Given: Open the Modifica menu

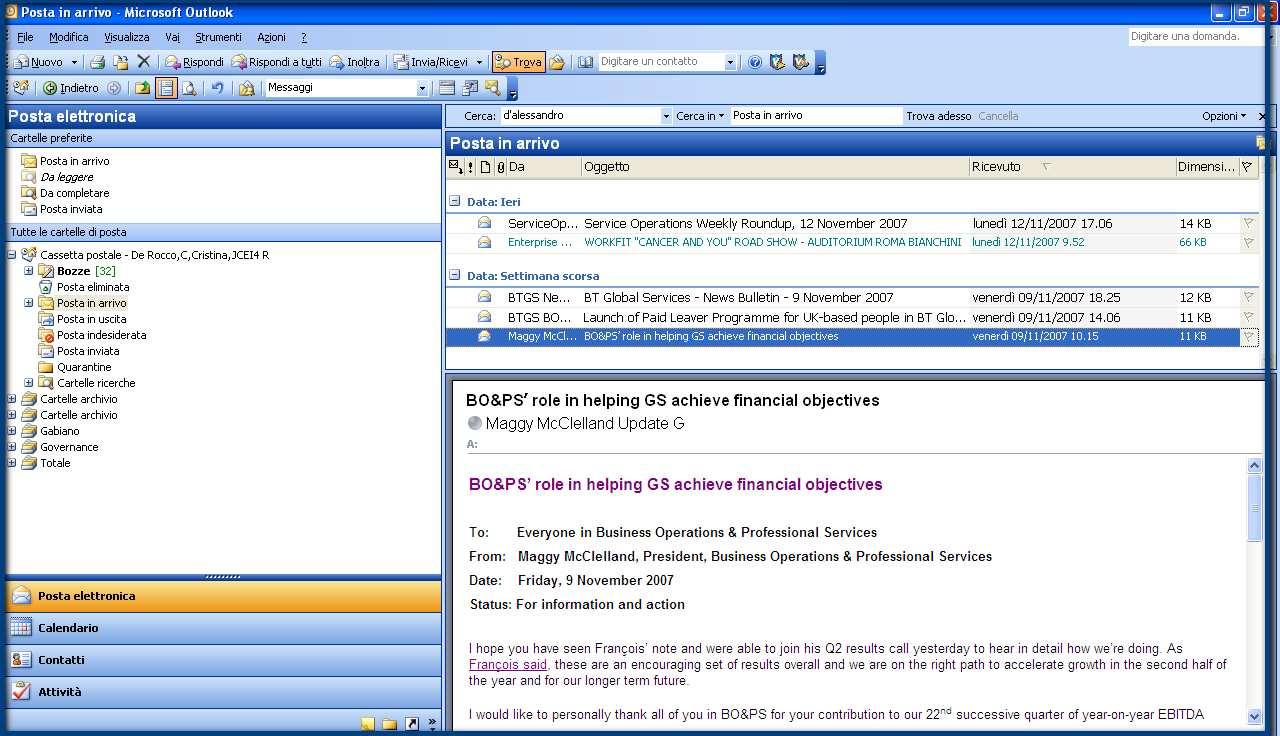Looking at the screenshot, I should (69, 37).
